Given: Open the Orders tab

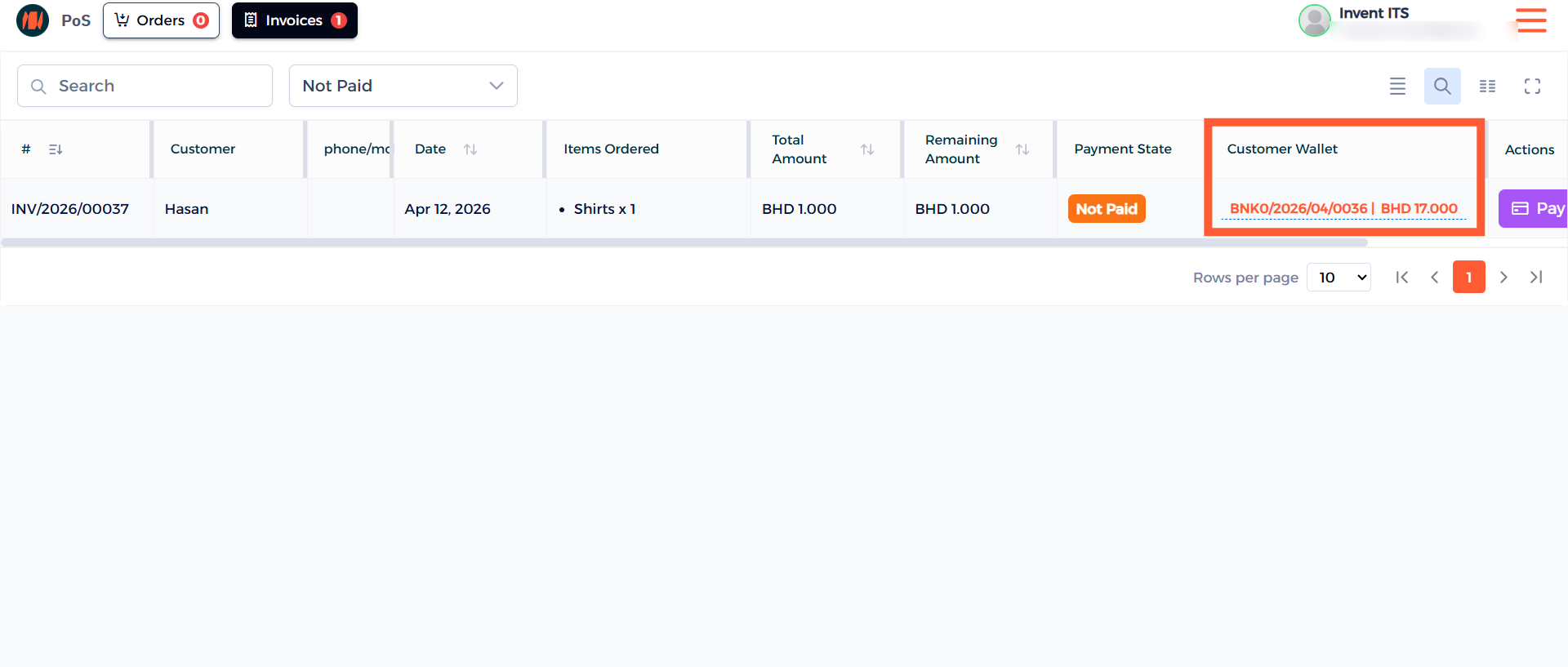Looking at the screenshot, I should tap(161, 20).
